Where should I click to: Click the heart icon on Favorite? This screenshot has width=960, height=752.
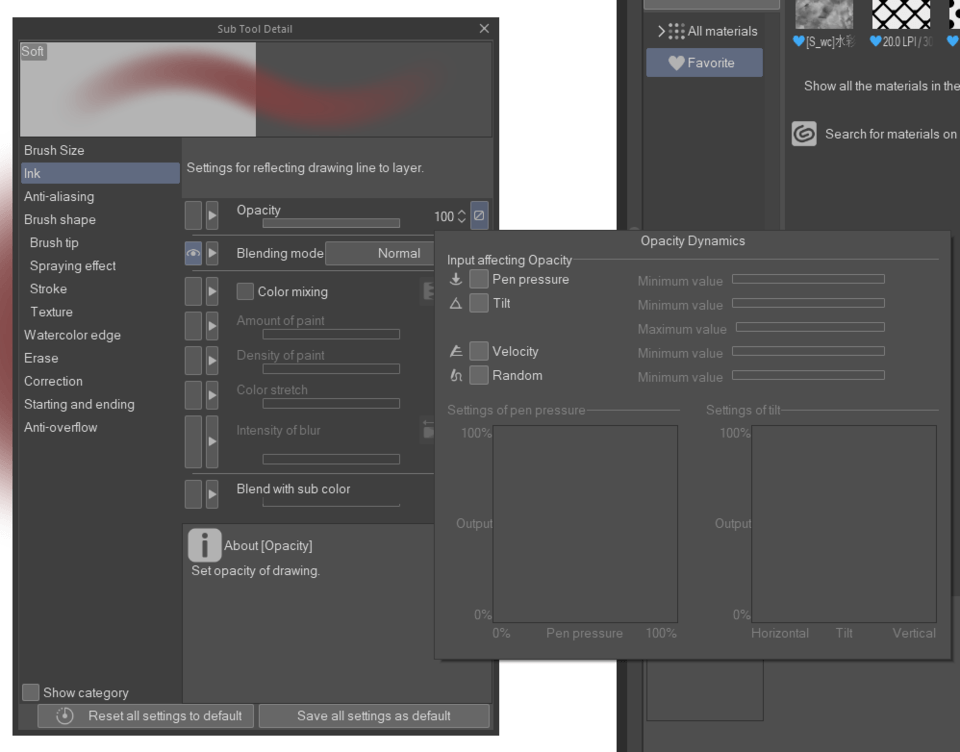[x=676, y=62]
